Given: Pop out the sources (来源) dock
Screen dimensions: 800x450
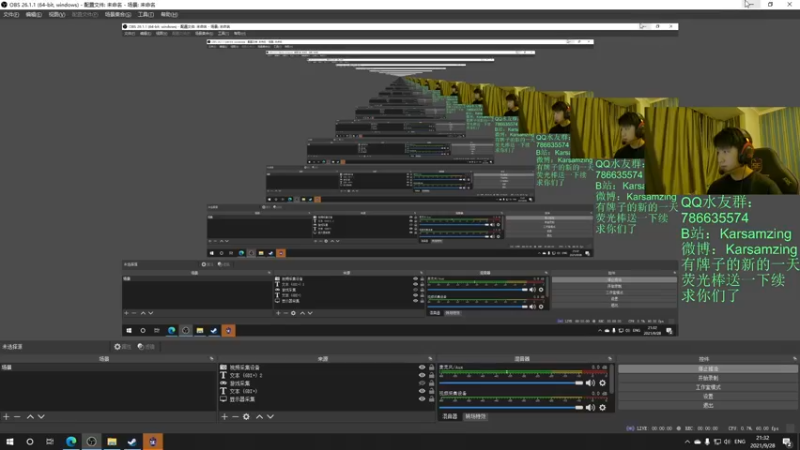Looking at the screenshot, I should (431, 359).
